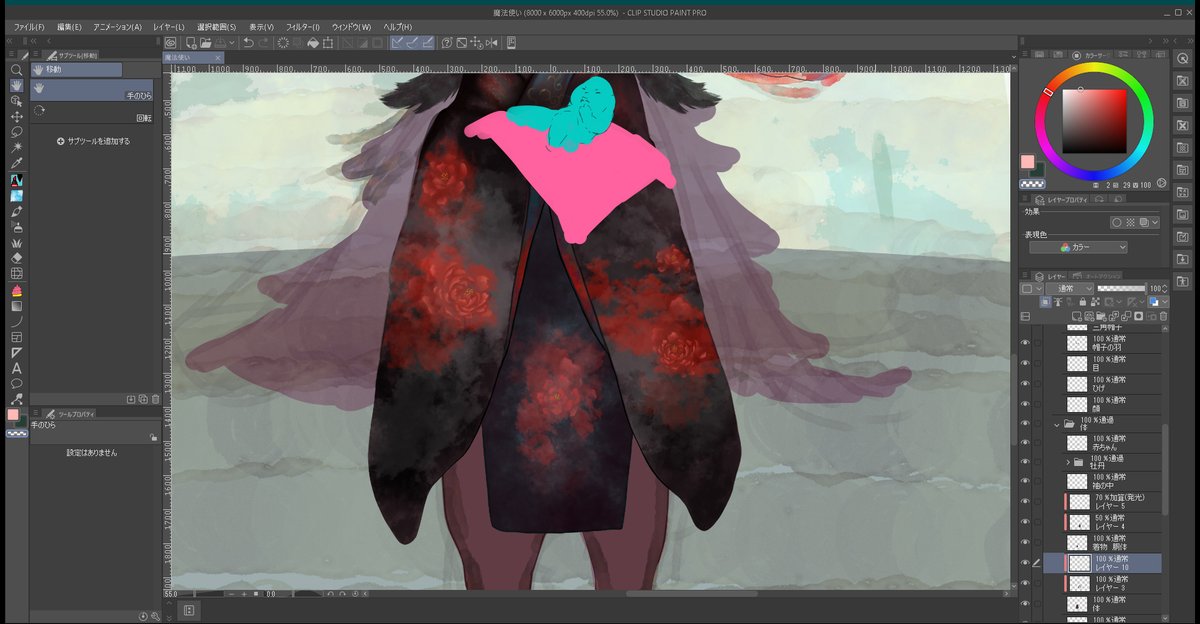This screenshot has height=624, width=1200.
Task: Select the Text (A) tool
Action: tap(16, 367)
